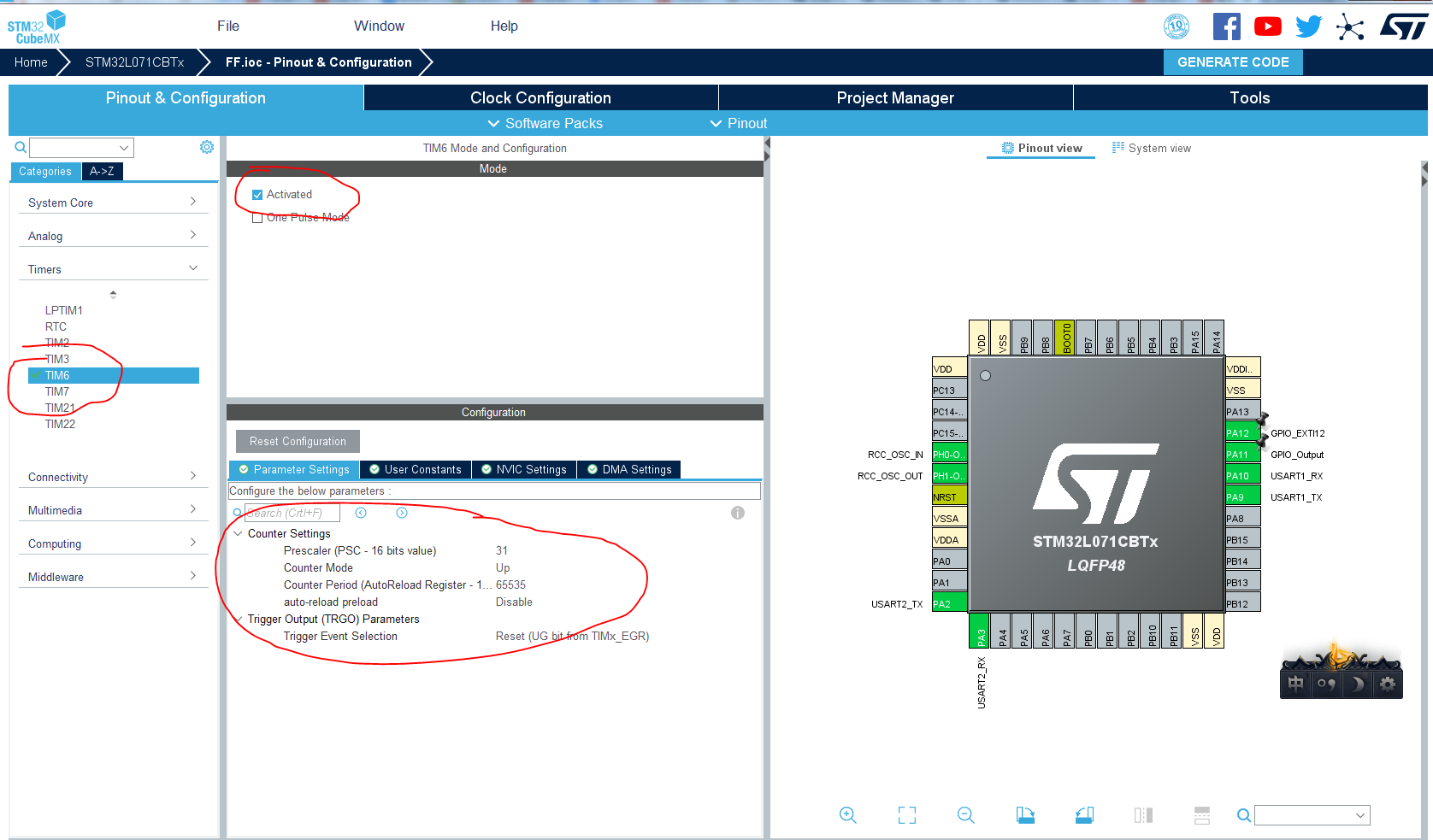Zoom in on the pinout view

847,815
